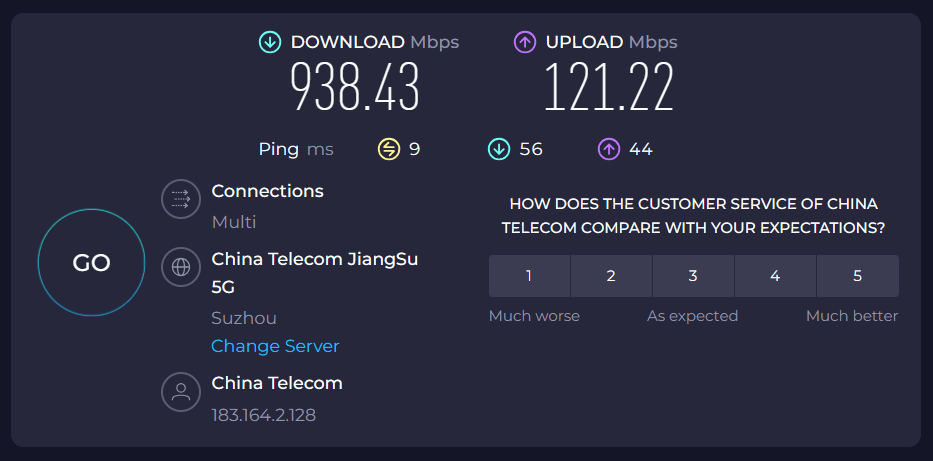
Task: Click the 121.22 upload speed result
Action: click(609, 86)
